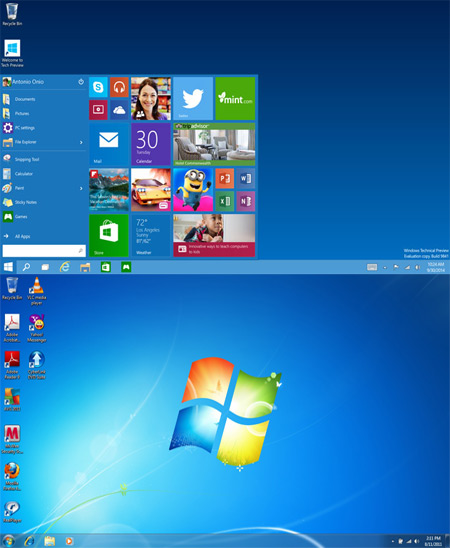This screenshot has height=548, width=450.
Task: Launch the Twitter tile
Action: 193,99
